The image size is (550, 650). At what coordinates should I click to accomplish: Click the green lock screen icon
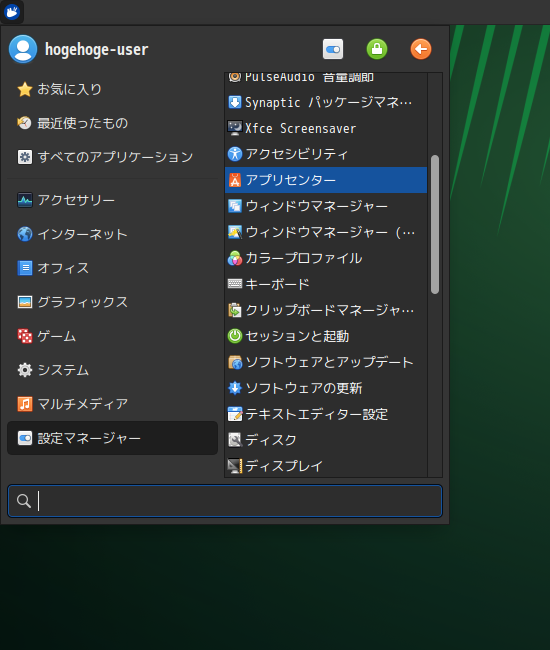click(377, 49)
